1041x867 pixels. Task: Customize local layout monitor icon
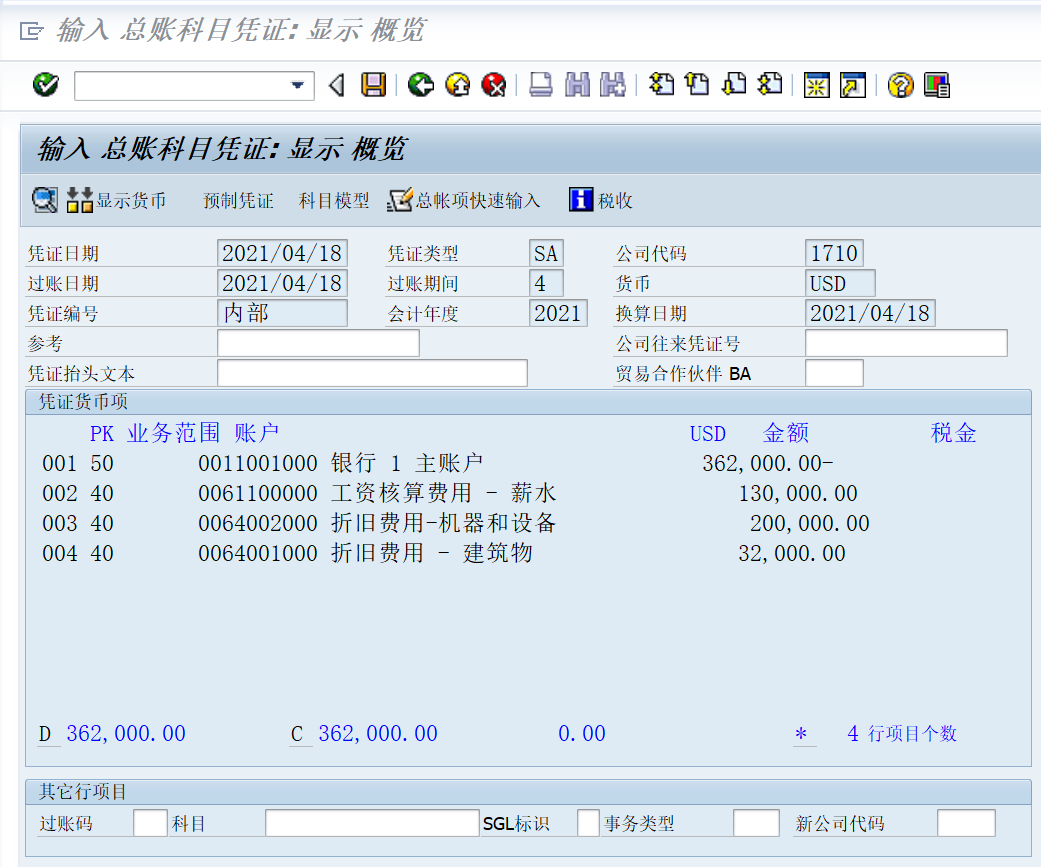937,85
